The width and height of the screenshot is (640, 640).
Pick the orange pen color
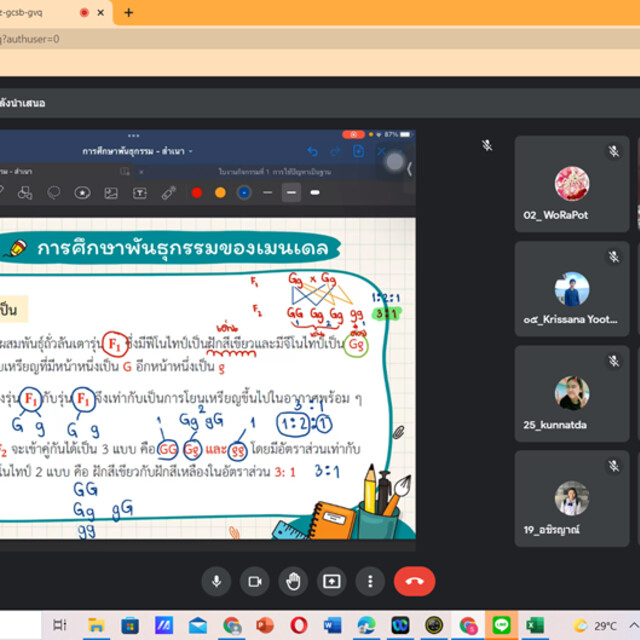(x=220, y=192)
